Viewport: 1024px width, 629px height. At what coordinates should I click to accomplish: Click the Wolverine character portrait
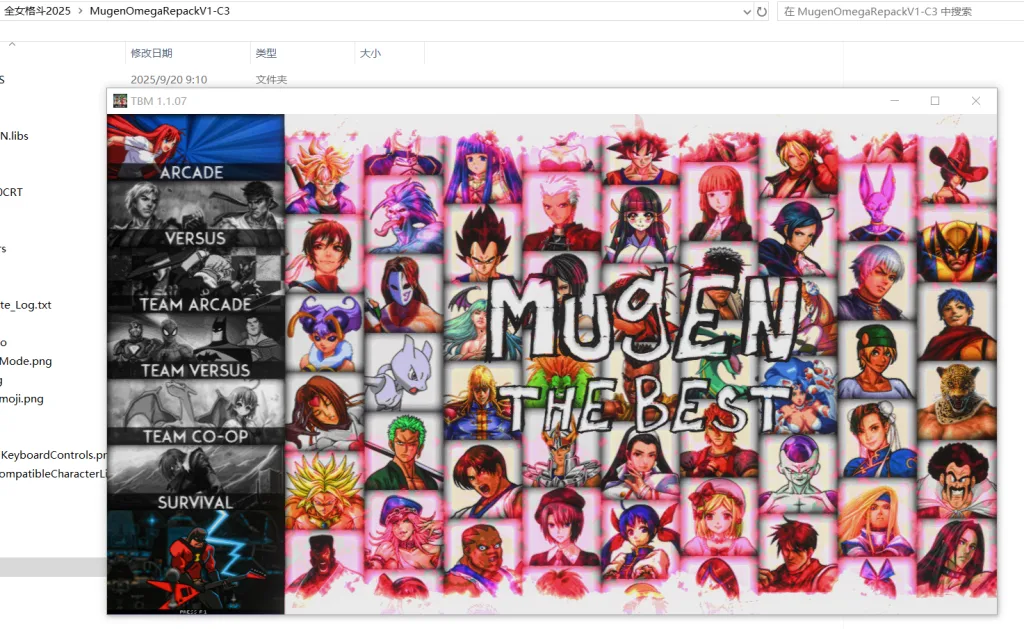coord(957,246)
